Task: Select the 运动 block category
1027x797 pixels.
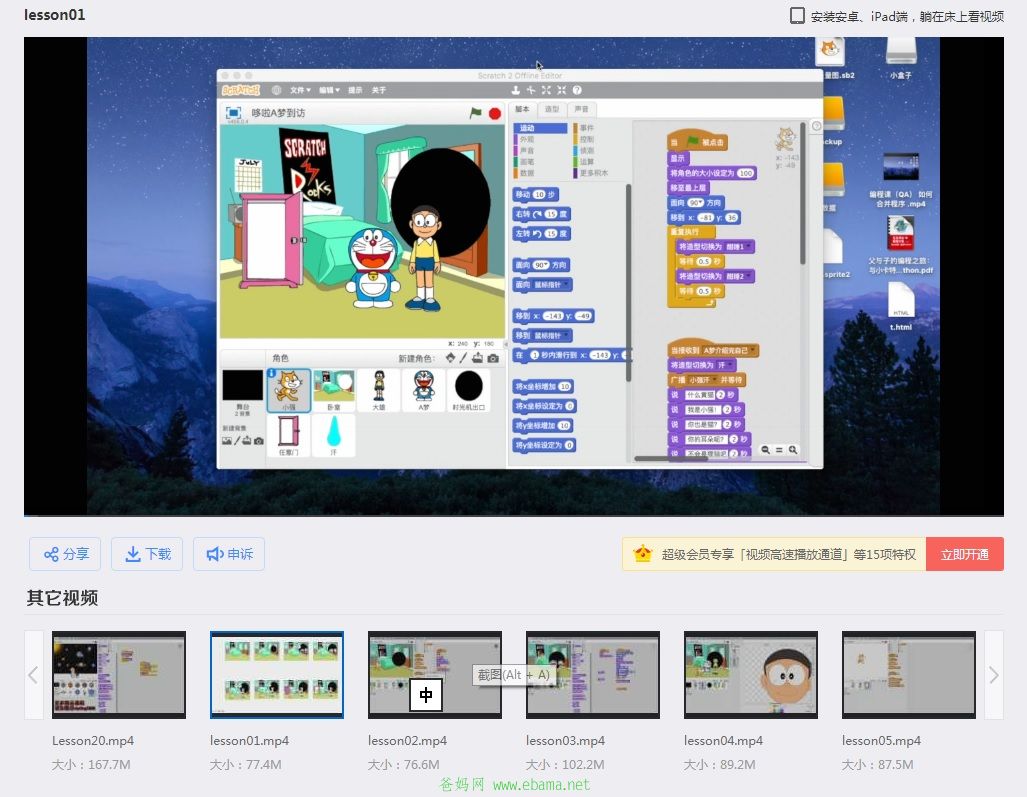Action: pyautogui.click(x=540, y=128)
